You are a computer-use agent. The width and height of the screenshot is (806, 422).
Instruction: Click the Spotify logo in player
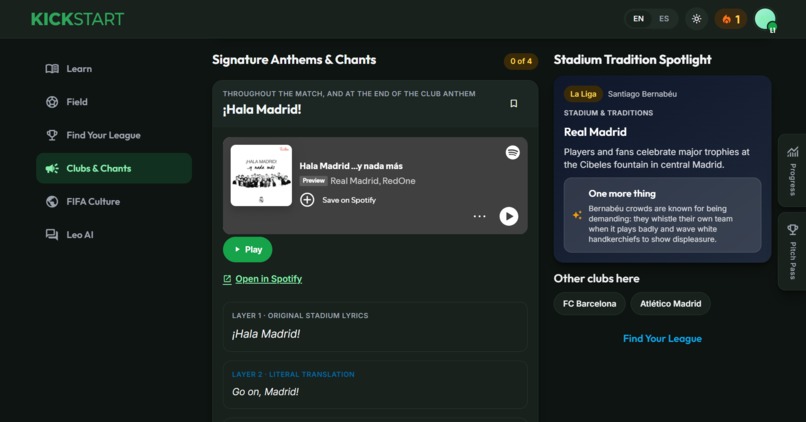pyautogui.click(x=512, y=152)
